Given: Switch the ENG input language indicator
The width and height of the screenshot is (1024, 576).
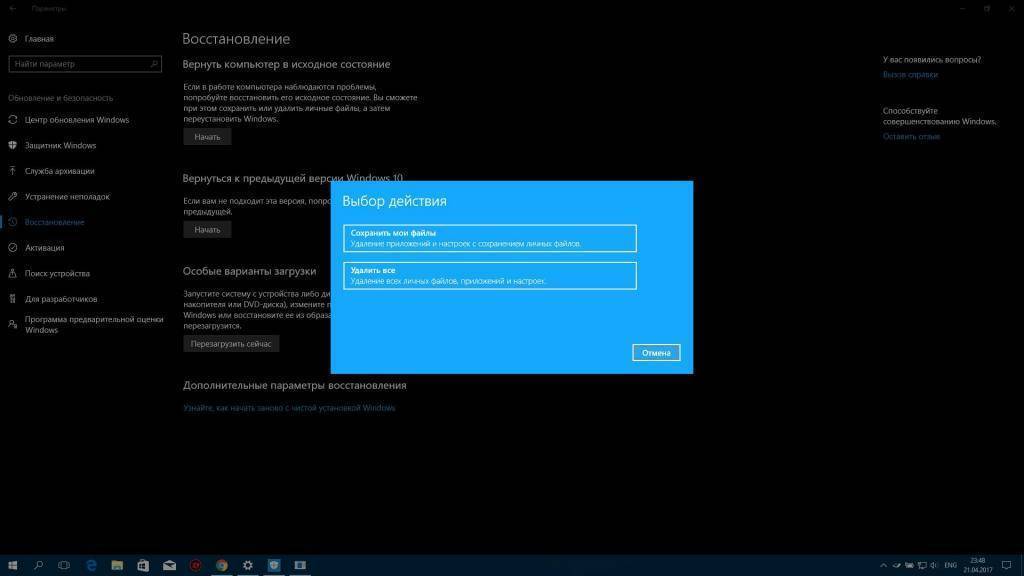Looking at the screenshot, I should coord(950,566).
